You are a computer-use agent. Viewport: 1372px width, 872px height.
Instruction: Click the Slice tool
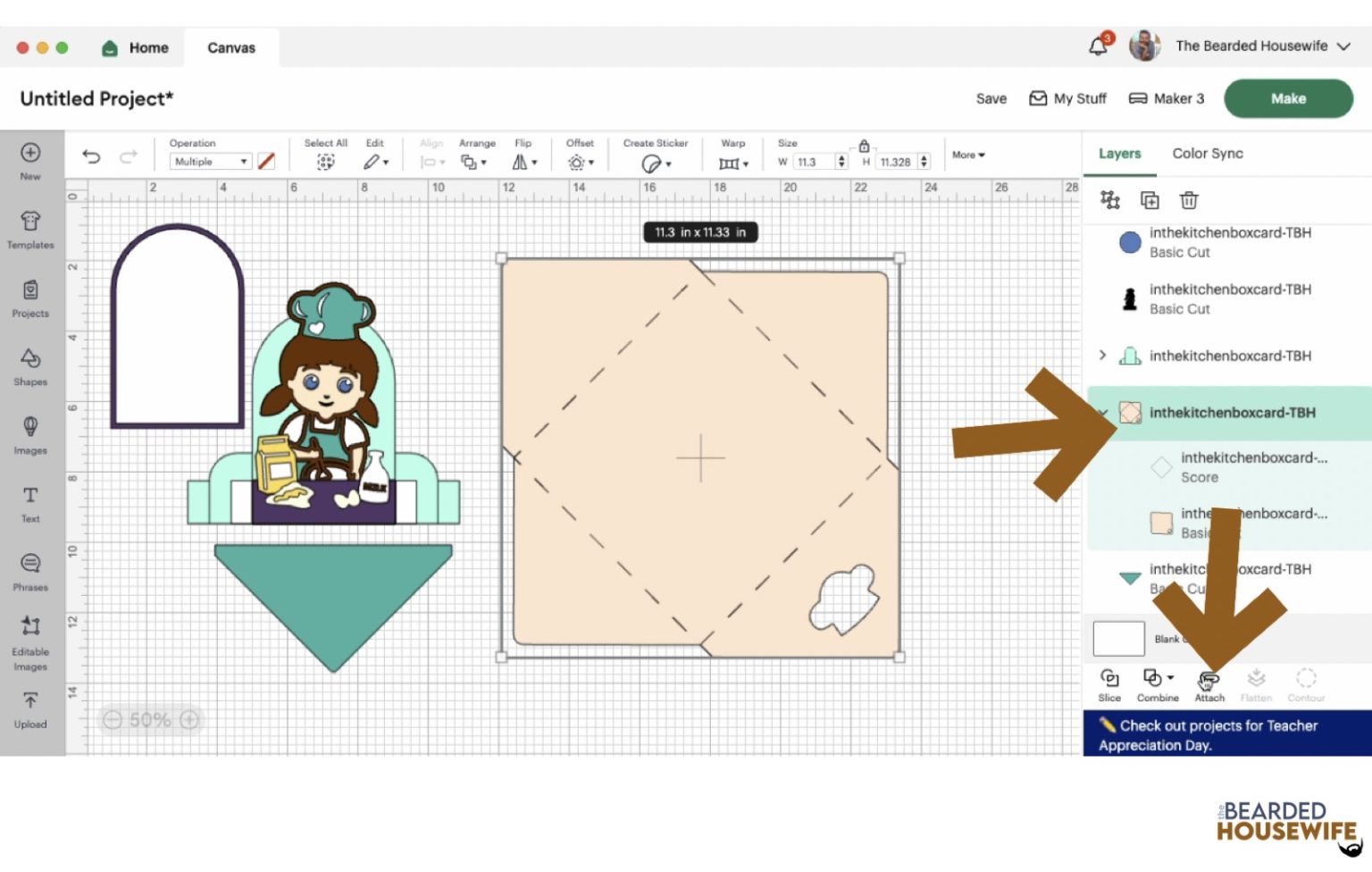point(1109,684)
